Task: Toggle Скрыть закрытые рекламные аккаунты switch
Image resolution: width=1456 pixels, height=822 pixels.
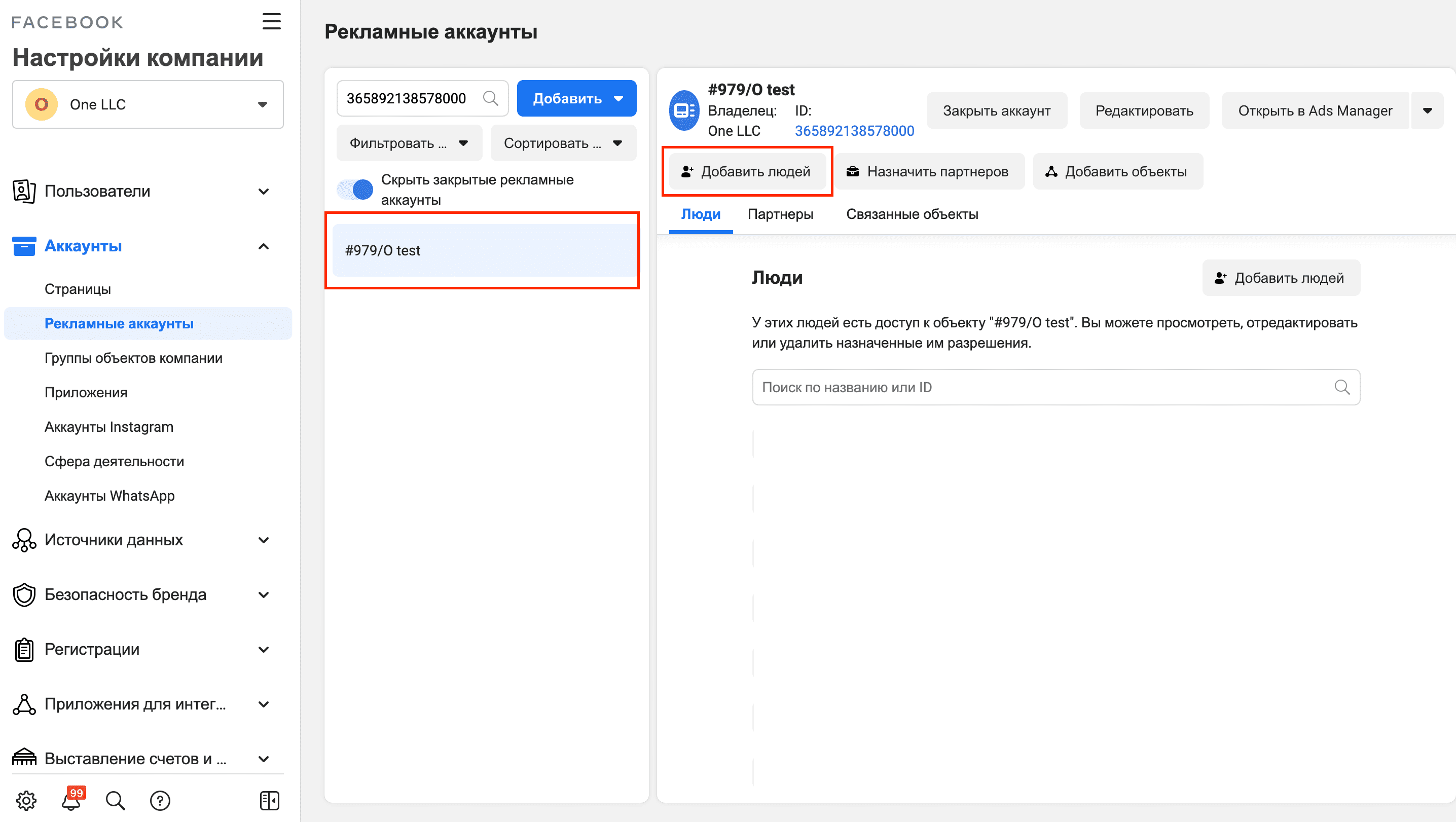Action: point(355,189)
